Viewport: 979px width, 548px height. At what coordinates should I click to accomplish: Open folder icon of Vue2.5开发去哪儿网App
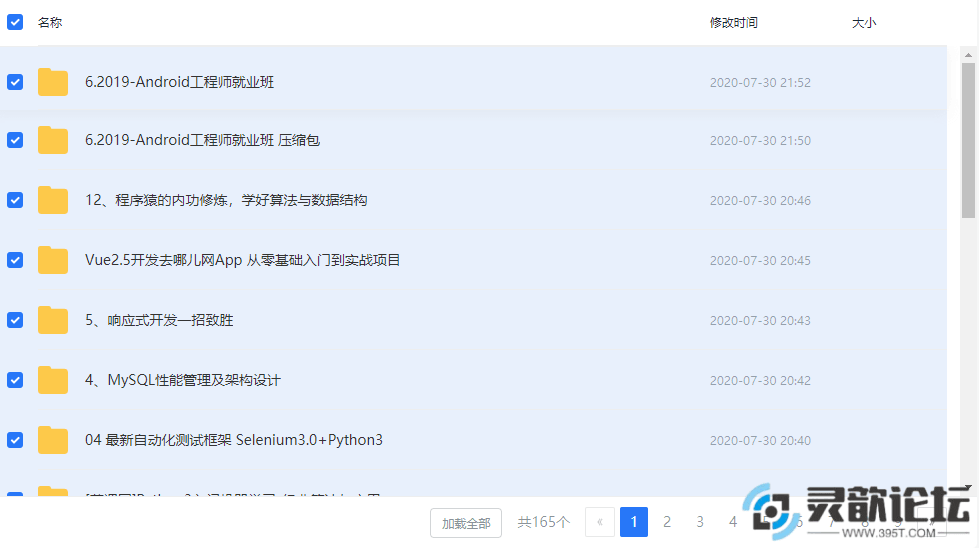(53, 260)
